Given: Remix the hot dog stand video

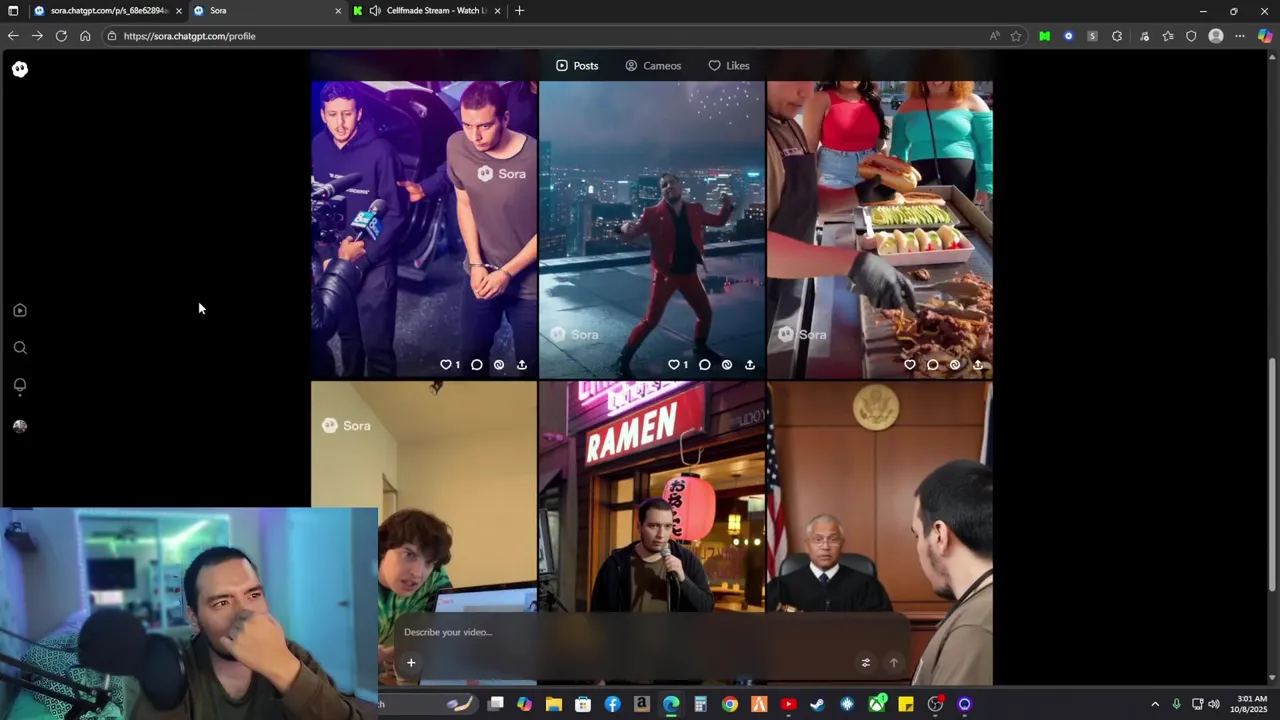Looking at the screenshot, I should tap(955, 365).
